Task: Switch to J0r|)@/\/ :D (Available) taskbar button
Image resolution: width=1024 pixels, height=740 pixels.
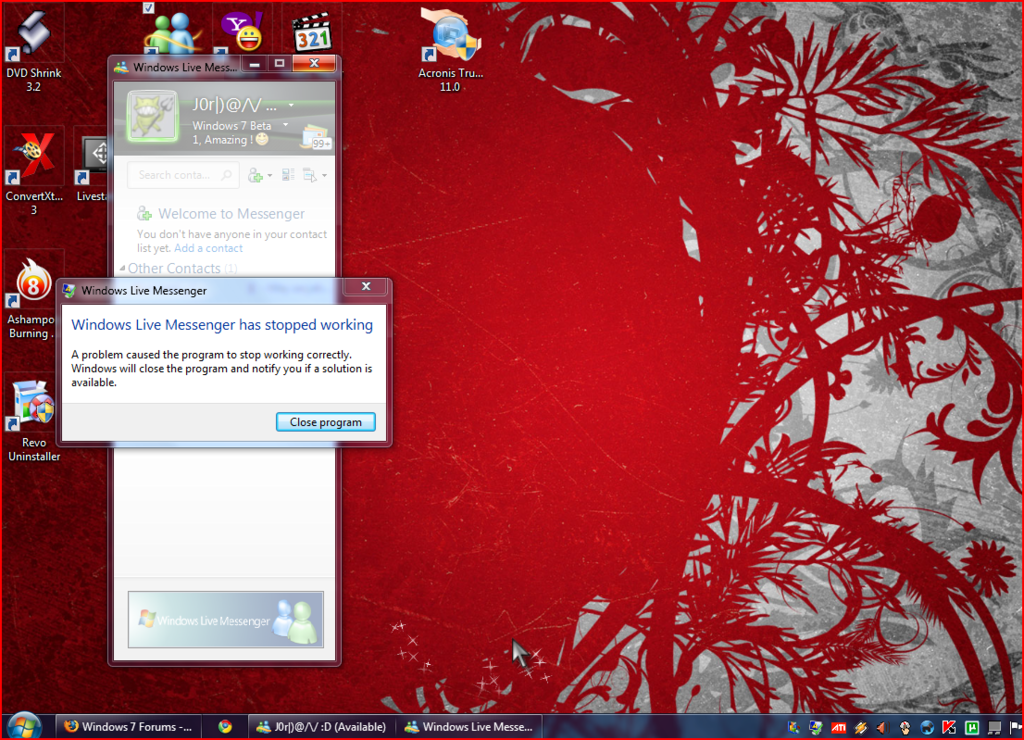Action: pos(321,727)
